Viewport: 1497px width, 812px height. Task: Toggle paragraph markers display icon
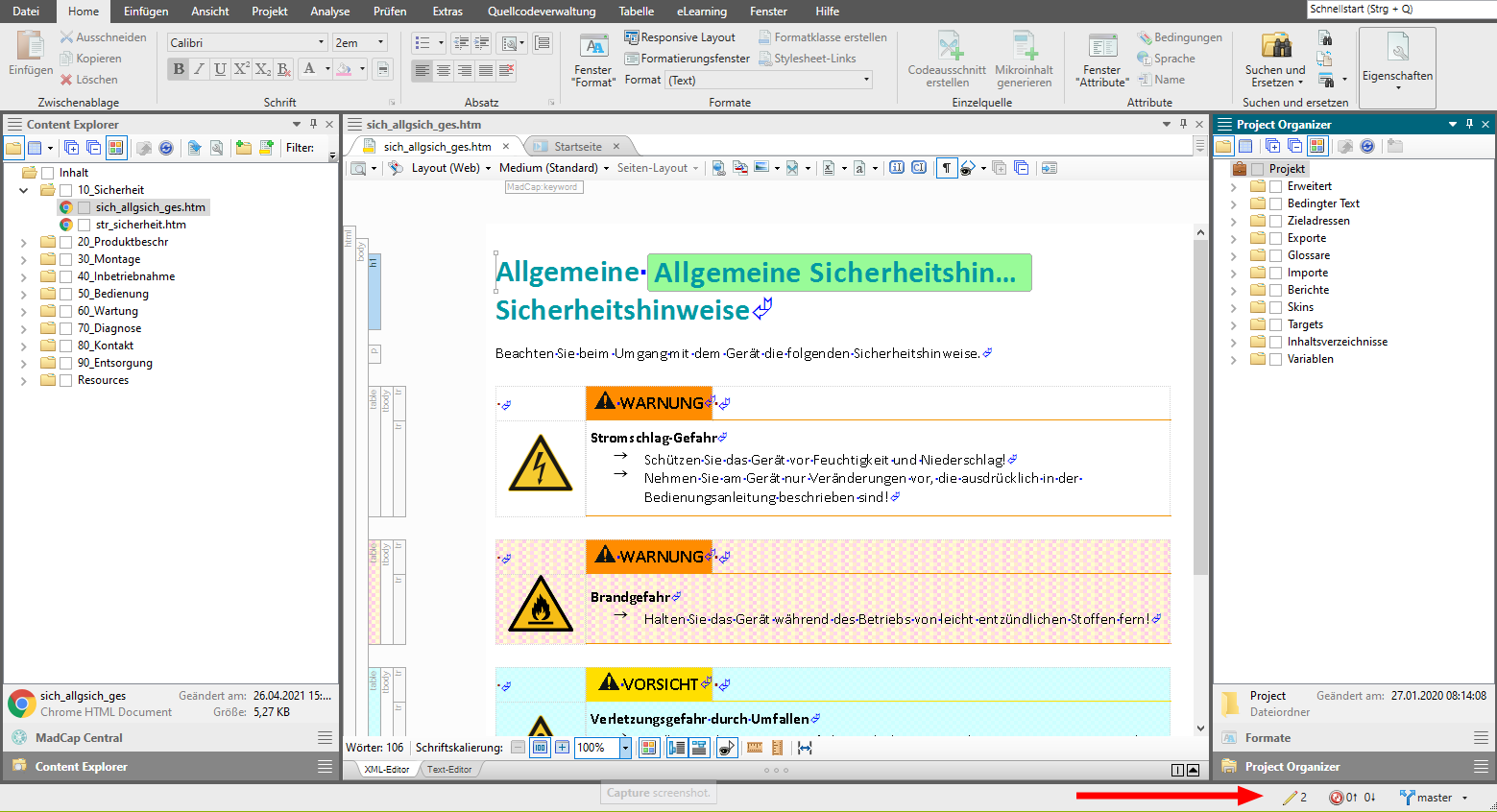(947, 168)
